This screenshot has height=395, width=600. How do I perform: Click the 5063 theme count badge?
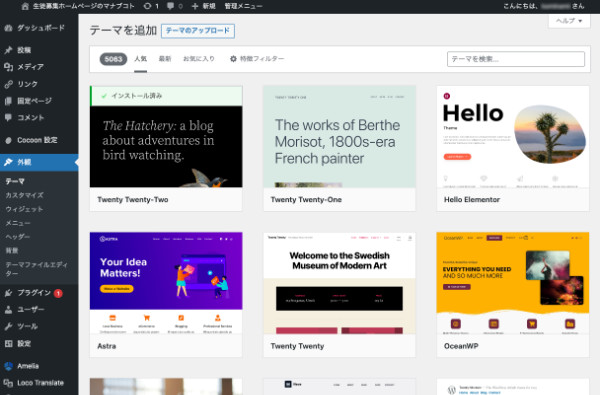(x=113, y=59)
